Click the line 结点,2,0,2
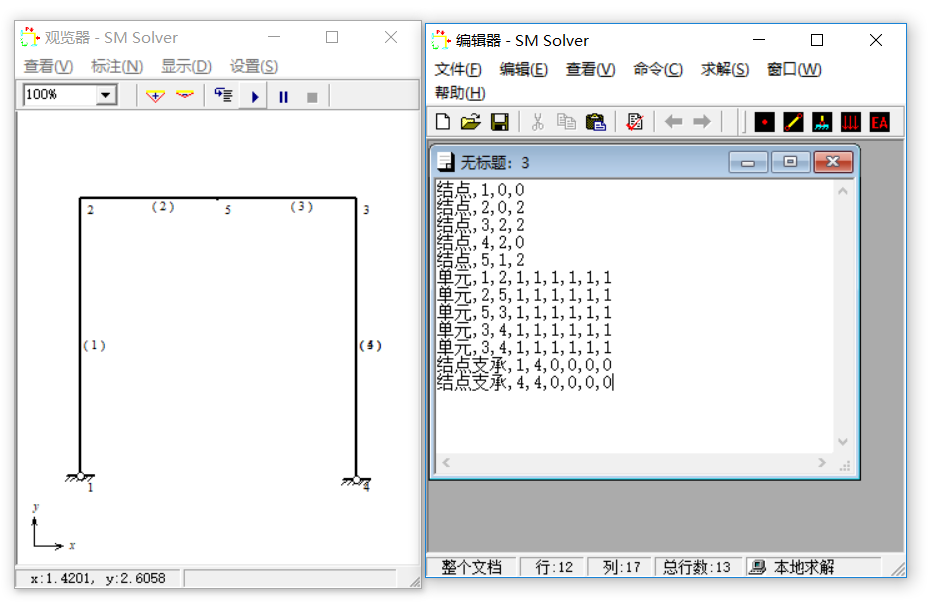The image size is (931, 607). coord(480,208)
